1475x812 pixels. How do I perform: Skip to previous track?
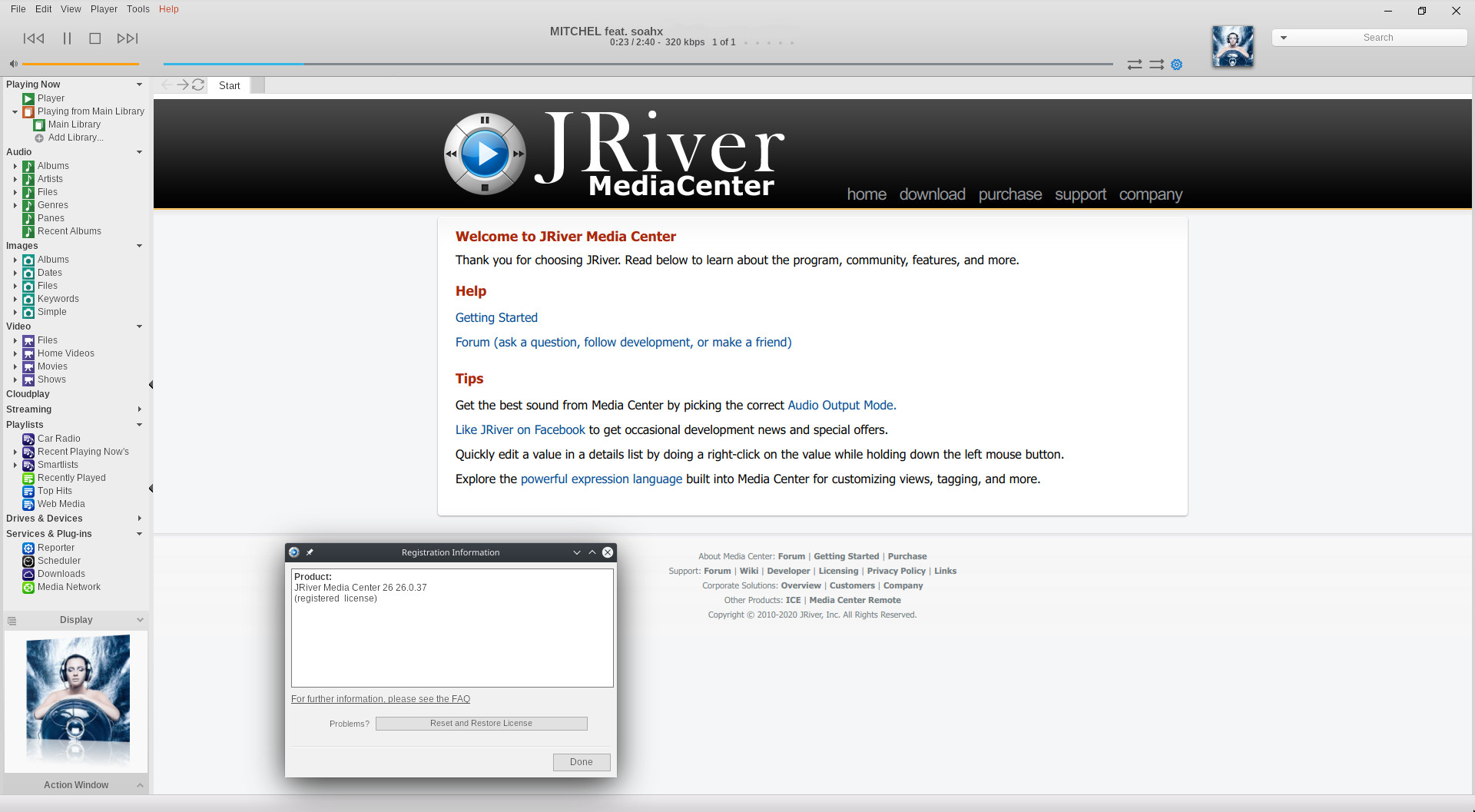pos(34,38)
